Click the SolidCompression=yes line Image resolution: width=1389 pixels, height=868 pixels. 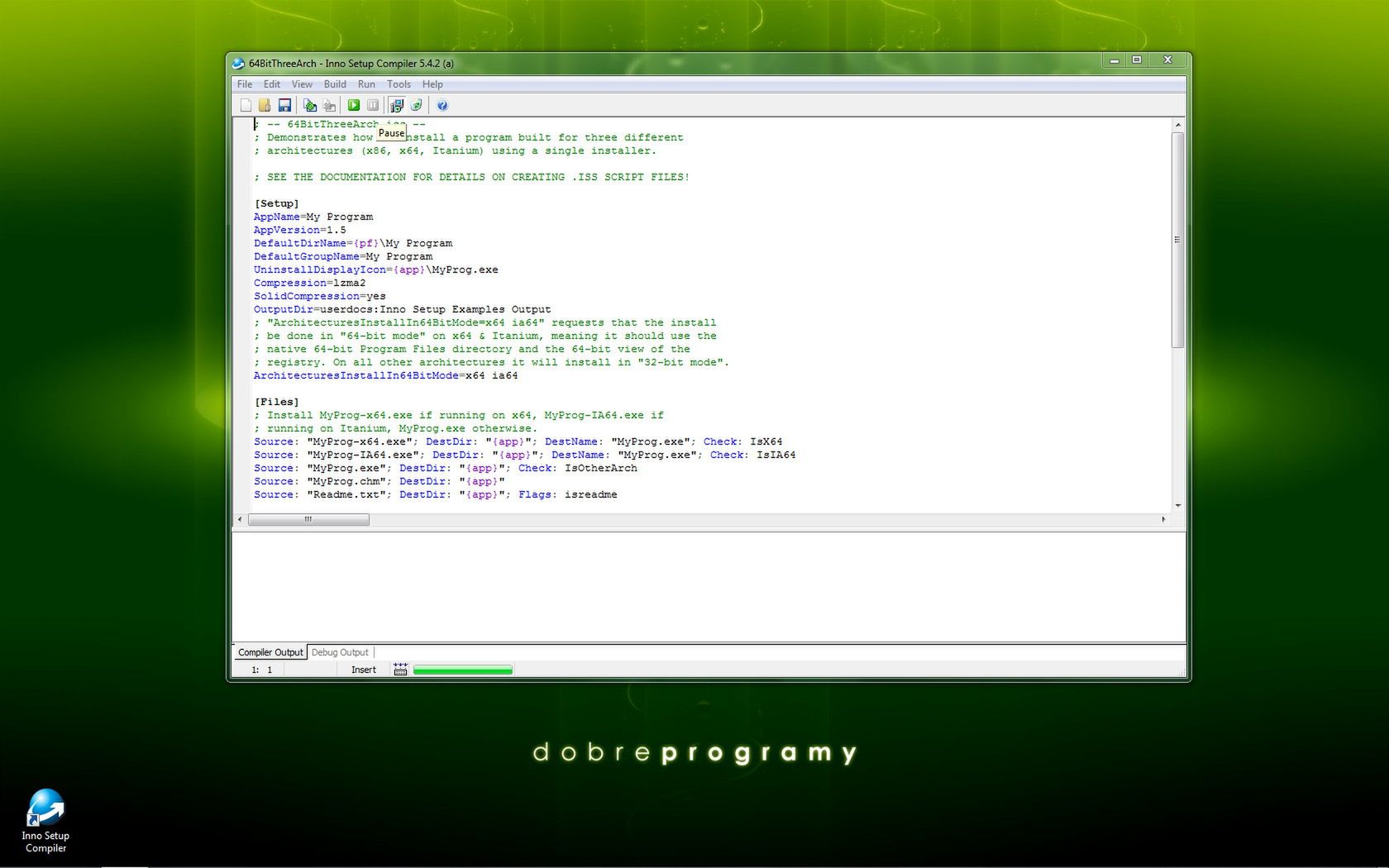click(320, 296)
